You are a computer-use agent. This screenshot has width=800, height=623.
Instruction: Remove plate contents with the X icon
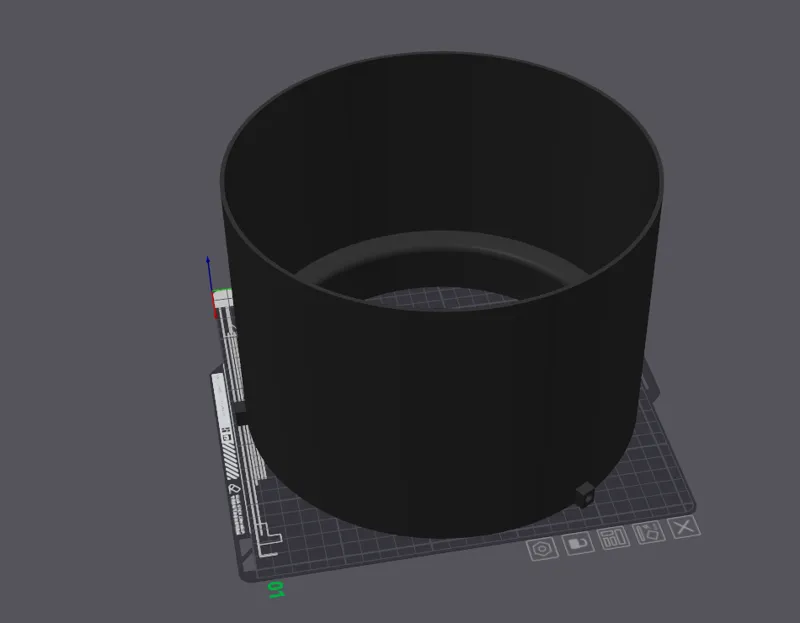(x=684, y=527)
